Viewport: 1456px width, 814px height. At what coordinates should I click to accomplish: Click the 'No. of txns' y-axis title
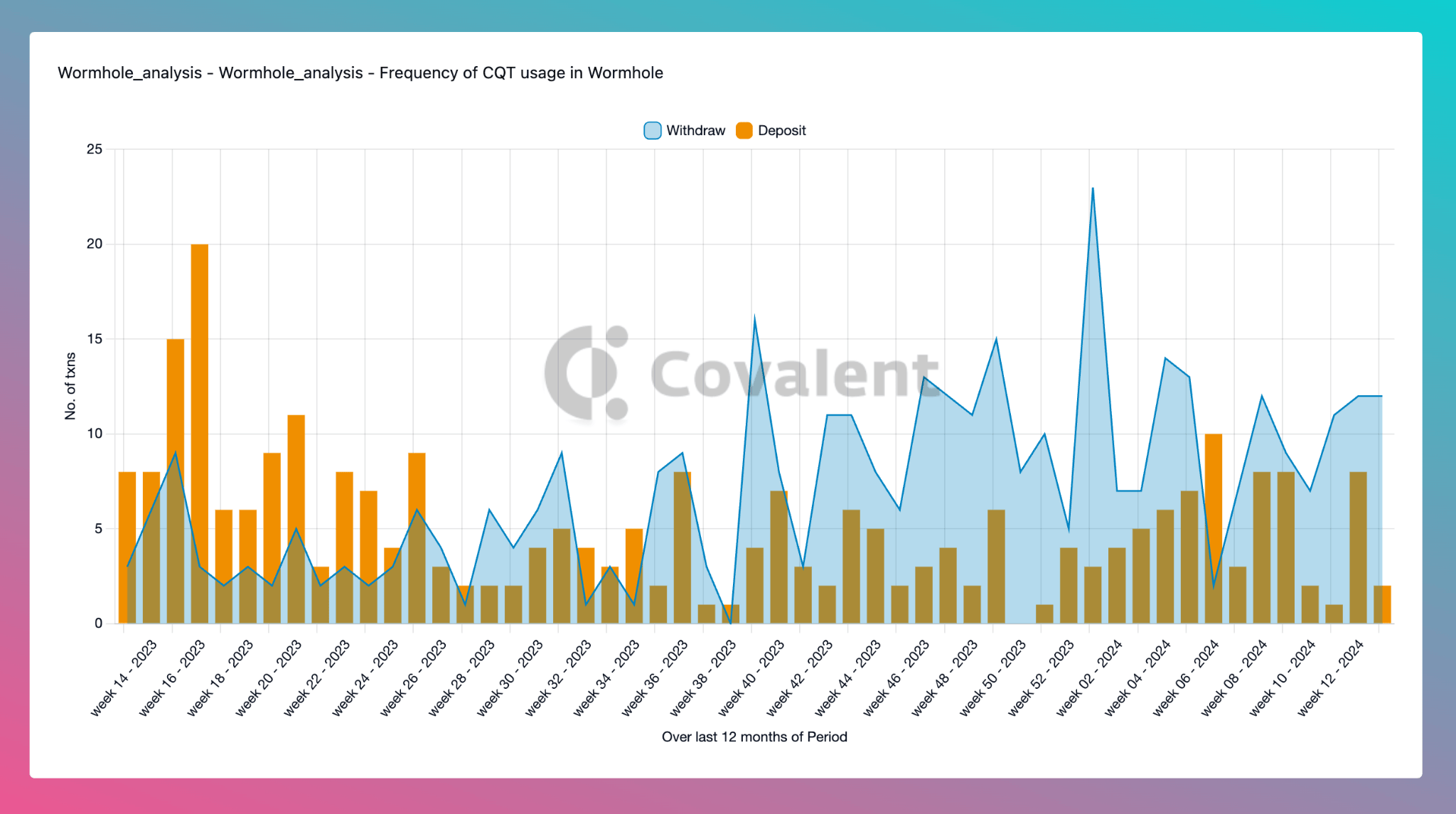[x=70, y=386]
